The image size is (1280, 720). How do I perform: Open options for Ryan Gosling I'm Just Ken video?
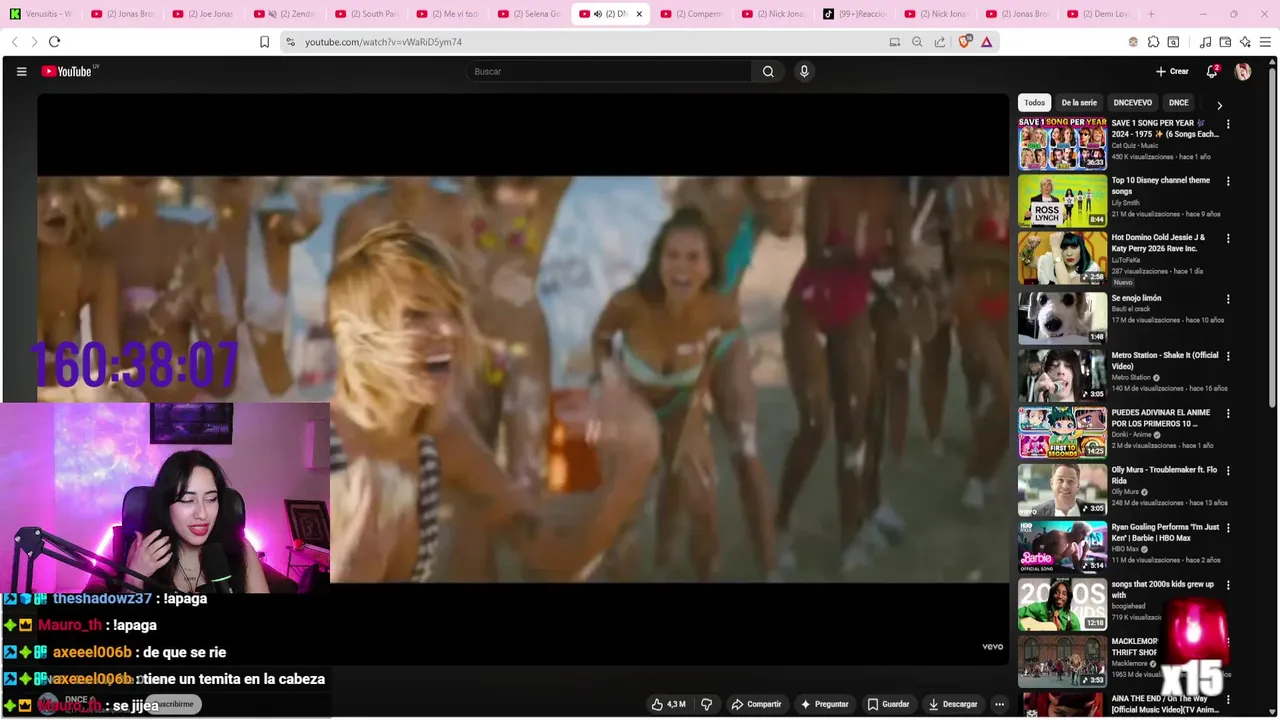tap(1228, 528)
